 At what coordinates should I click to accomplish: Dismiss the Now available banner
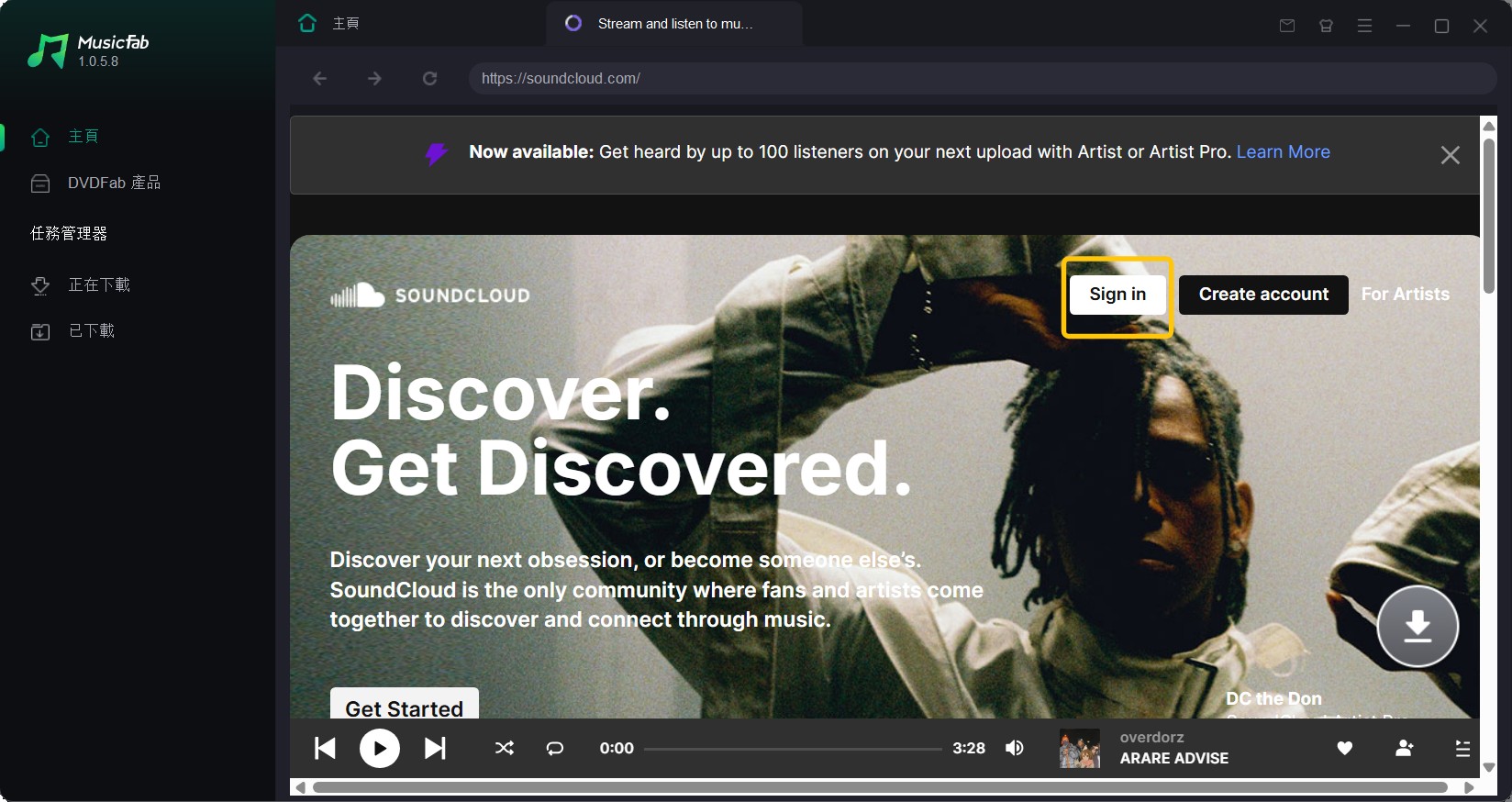coord(1450,155)
